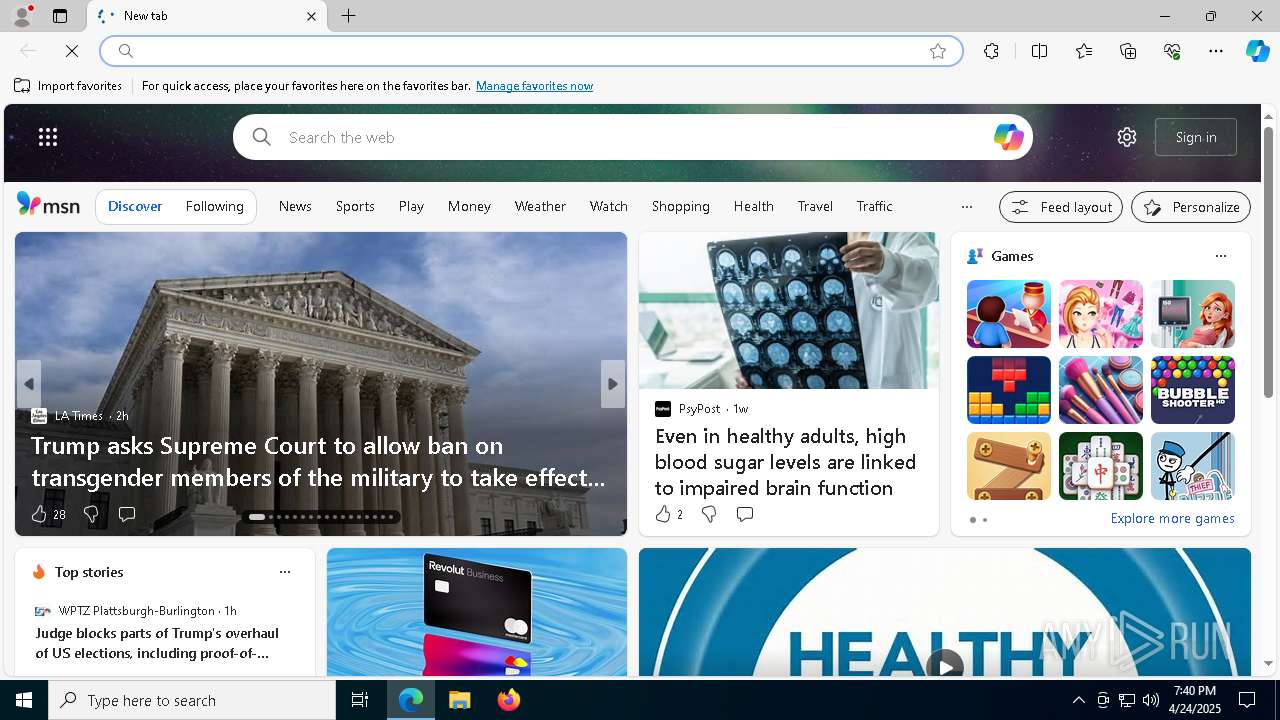Viewport: 1280px width, 720px height.
Task: Open comments on PsyPost article
Action: [745, 514]
